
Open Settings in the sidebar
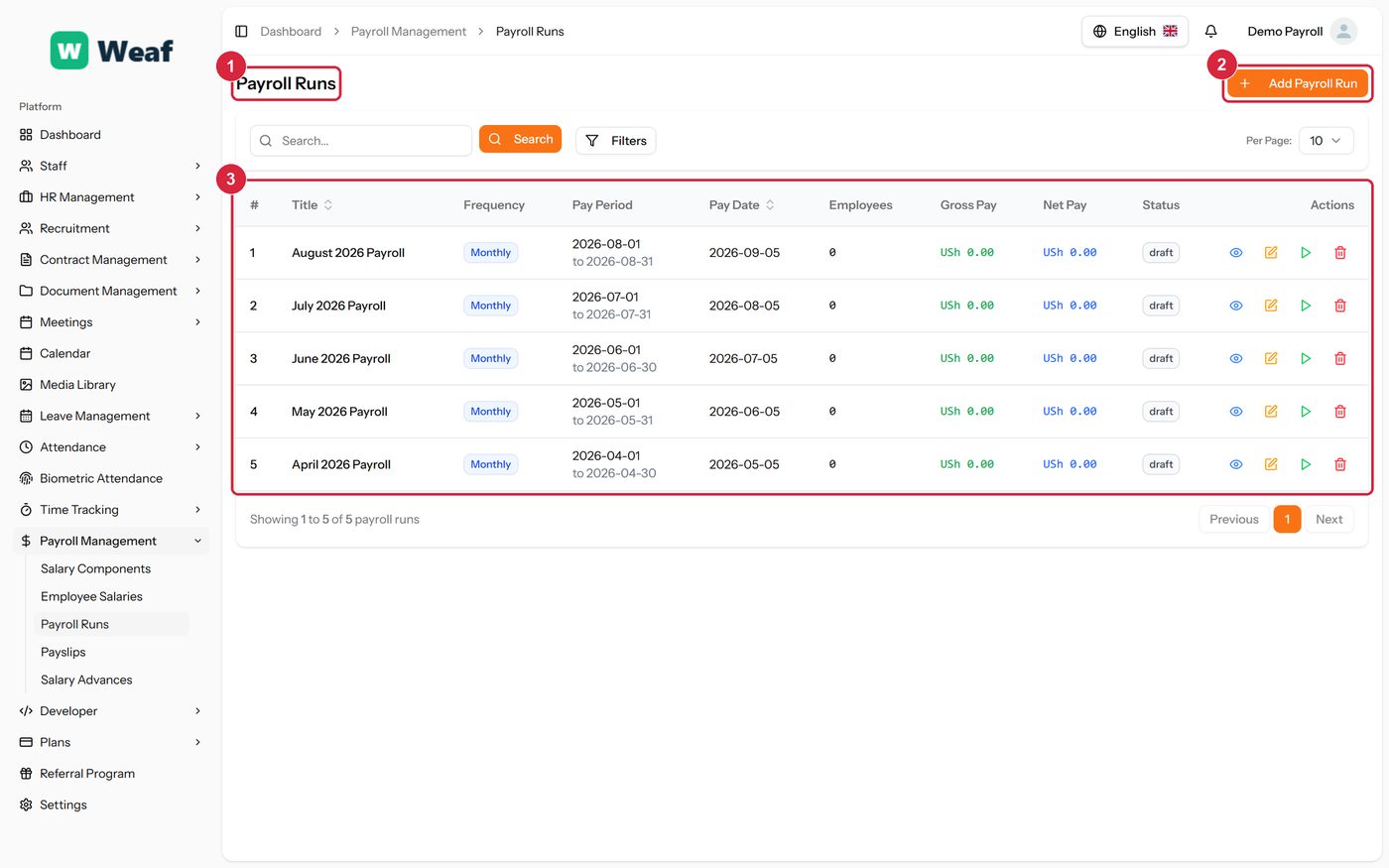(x=110, y=805)
